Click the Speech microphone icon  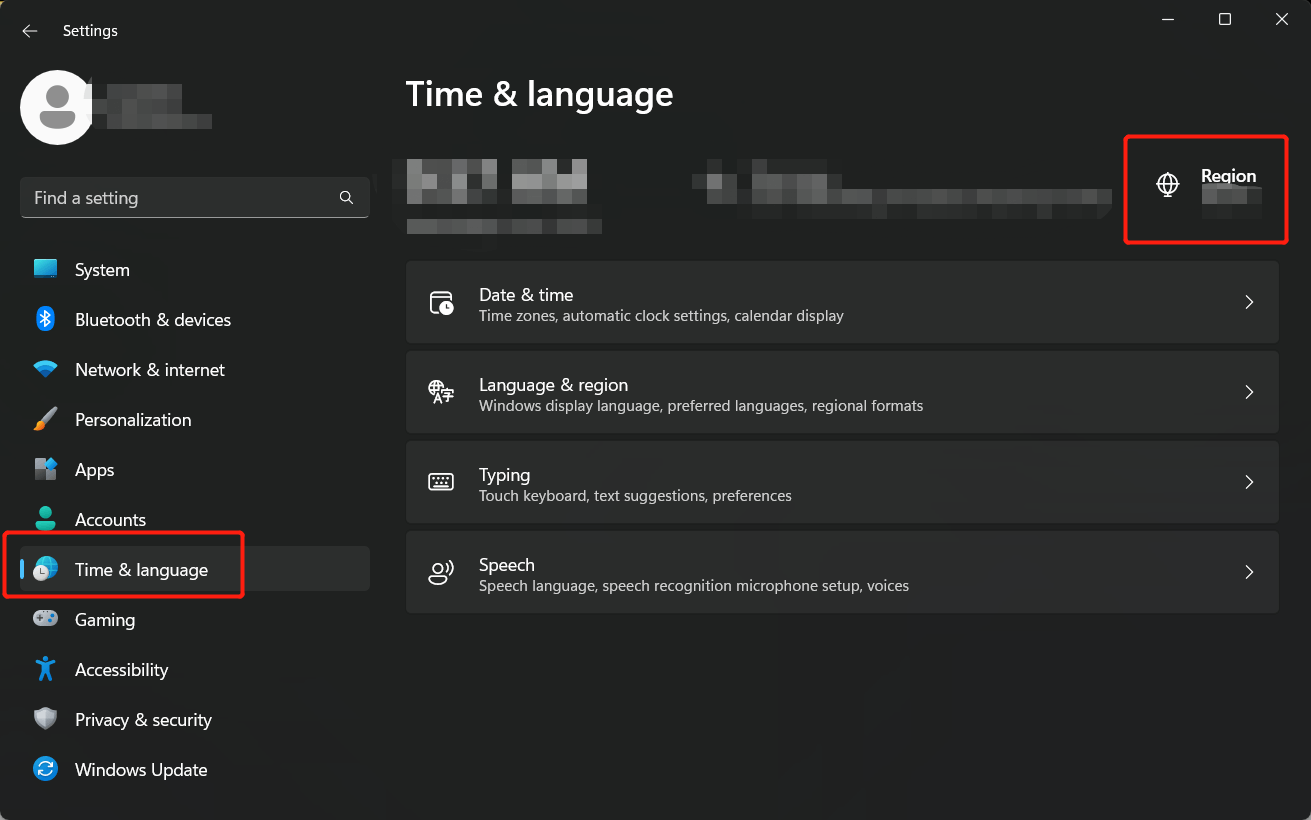(x=440, y=572)
